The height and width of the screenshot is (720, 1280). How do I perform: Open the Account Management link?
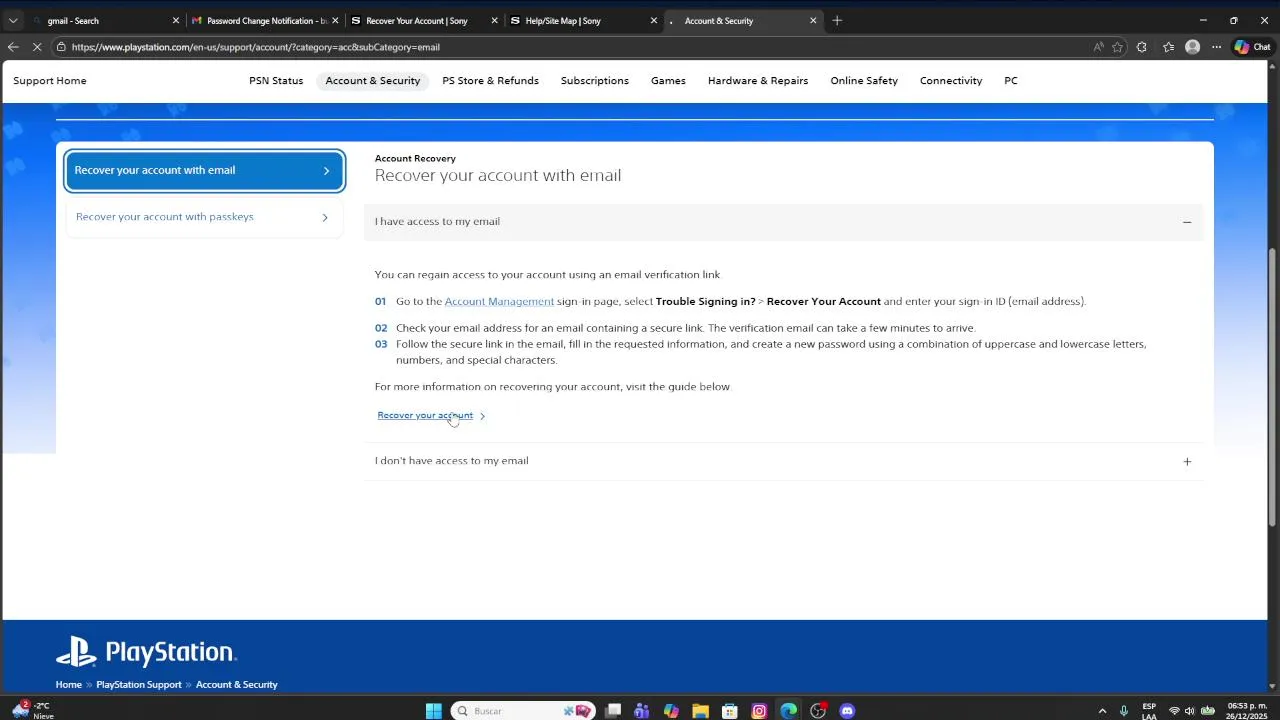tap(499, 301)
